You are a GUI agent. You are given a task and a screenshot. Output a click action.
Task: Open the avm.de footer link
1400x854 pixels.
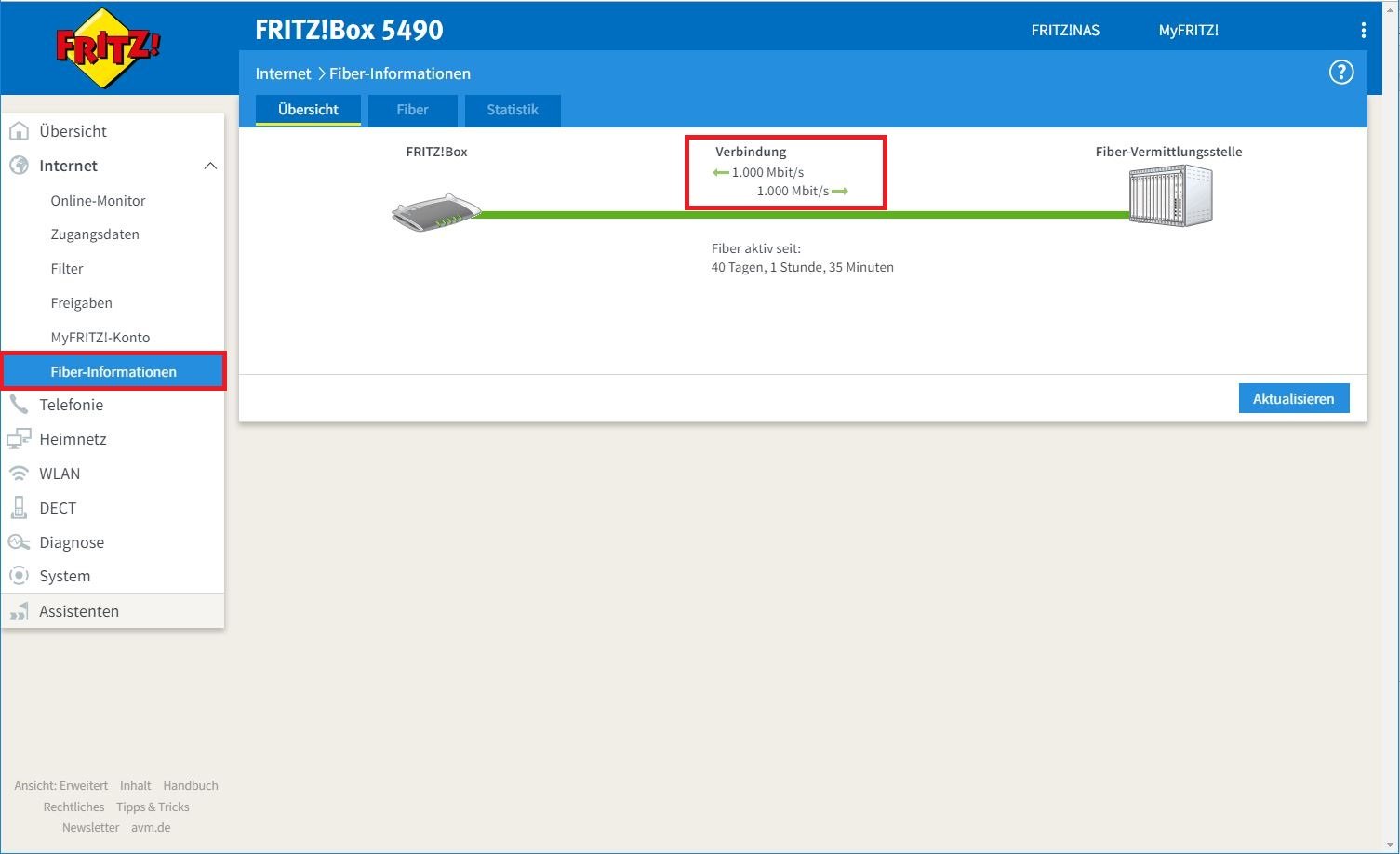(x=151, y=828)
